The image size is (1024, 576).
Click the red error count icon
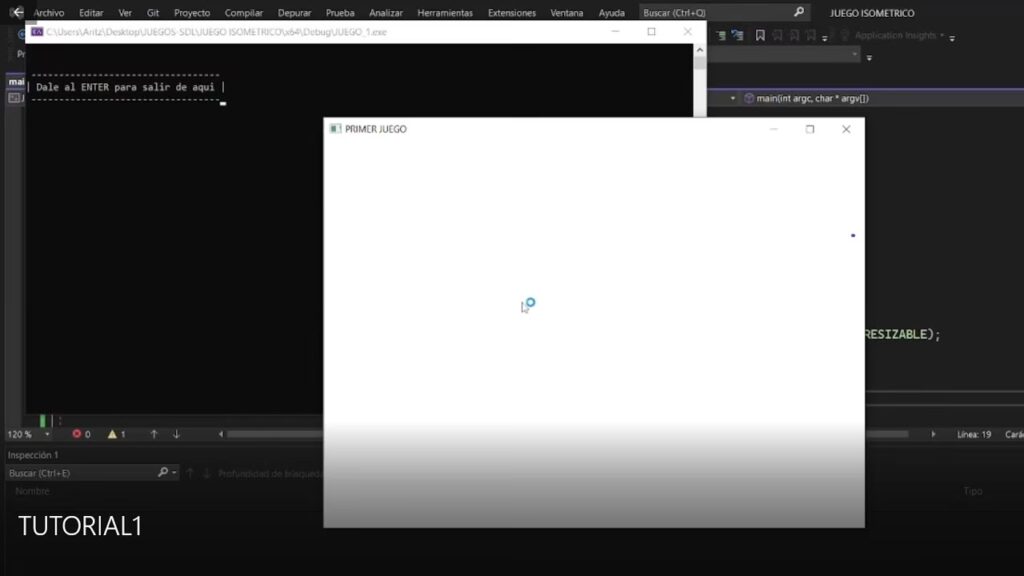point(76,434)
